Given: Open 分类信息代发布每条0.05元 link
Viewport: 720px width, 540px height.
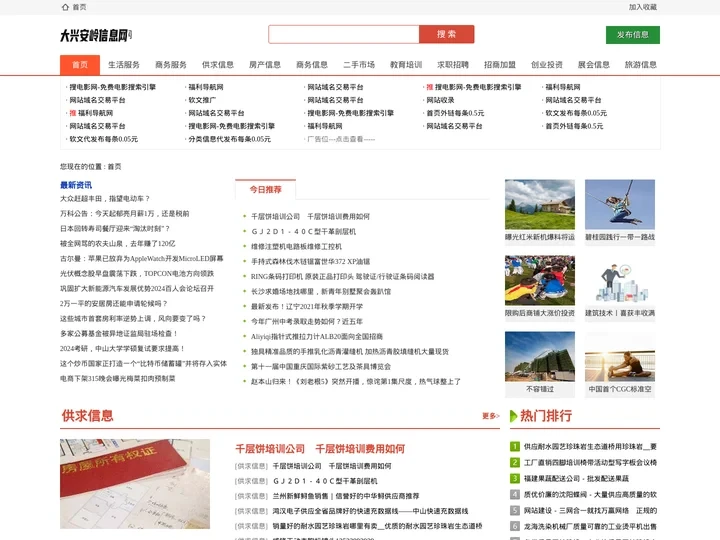Looking at the screenshot, I should click(x=229, y=139).
